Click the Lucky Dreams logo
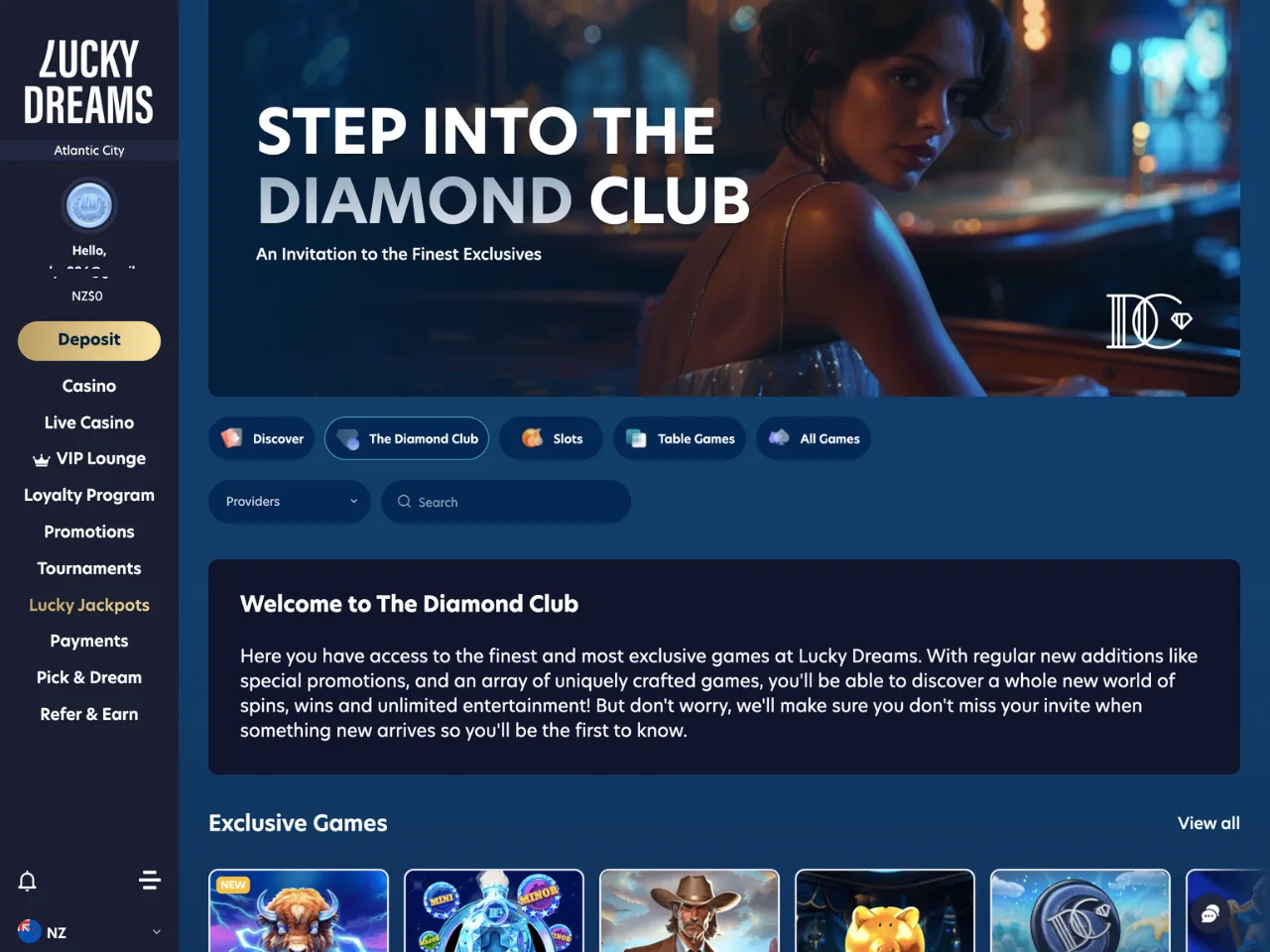This screenshot has width=1270, height=952. pos(89,83)
